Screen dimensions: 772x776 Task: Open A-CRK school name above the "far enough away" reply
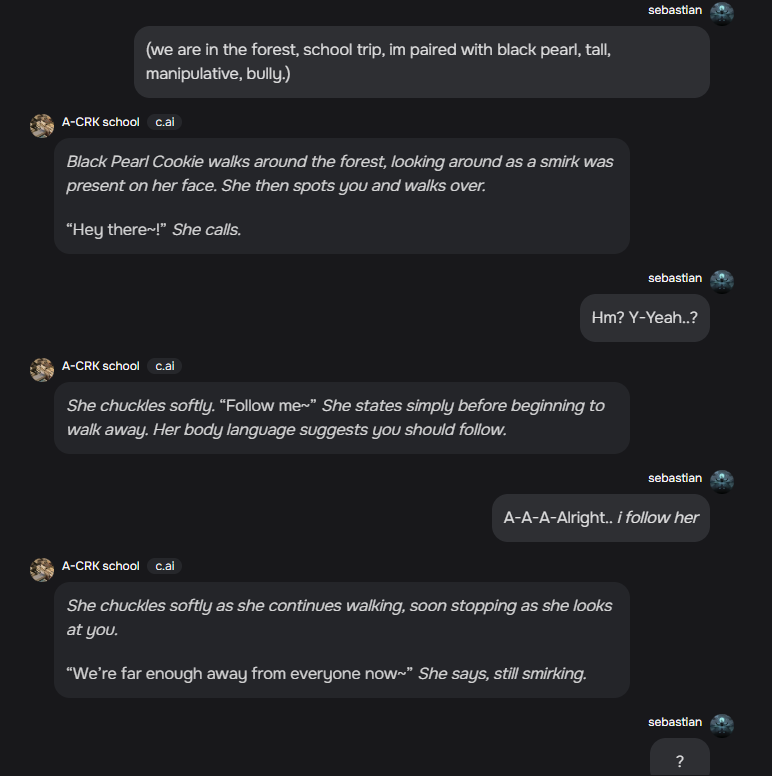[x=101, y=566]
